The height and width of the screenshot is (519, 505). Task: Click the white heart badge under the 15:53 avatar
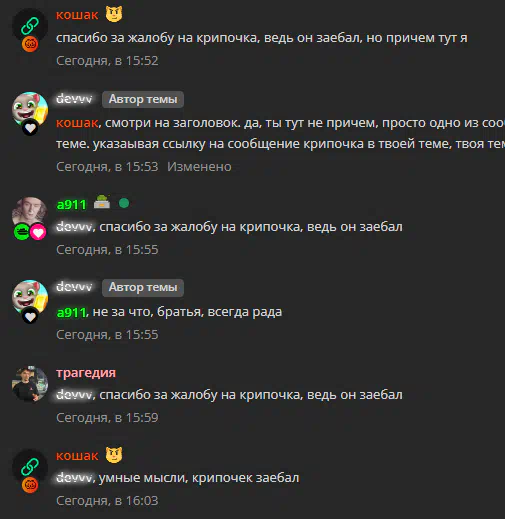[x=30, y=128]
